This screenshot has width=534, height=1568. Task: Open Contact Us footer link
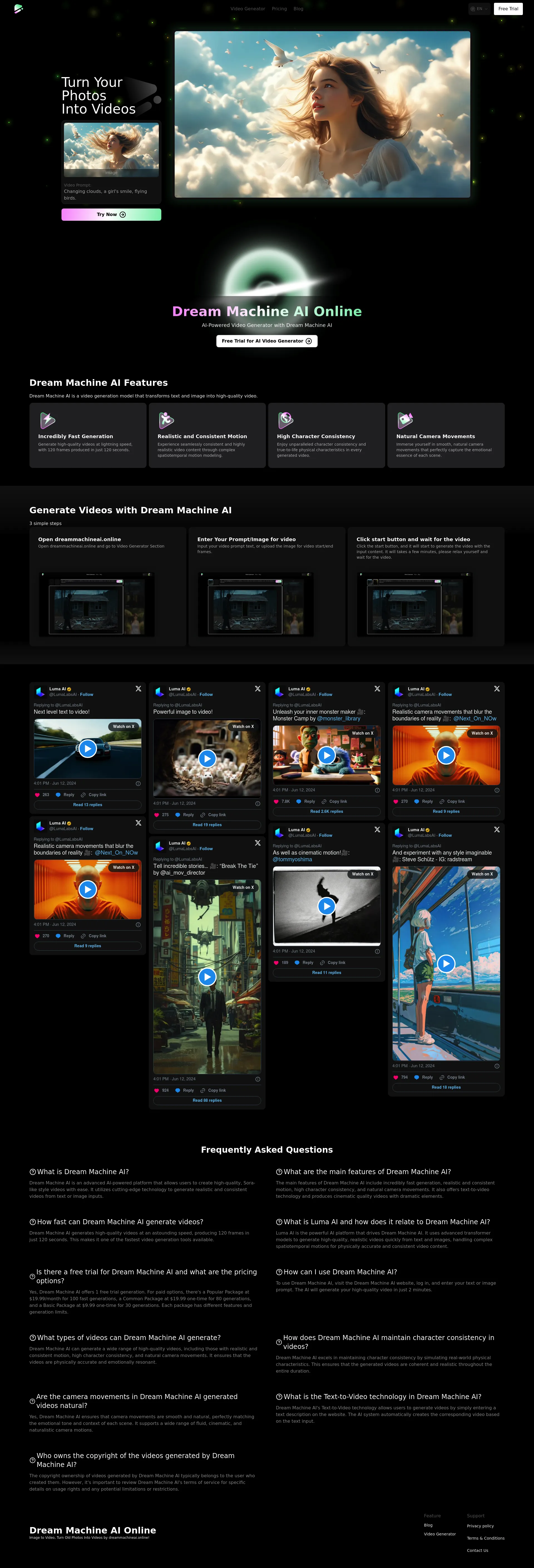[478, 1550]
